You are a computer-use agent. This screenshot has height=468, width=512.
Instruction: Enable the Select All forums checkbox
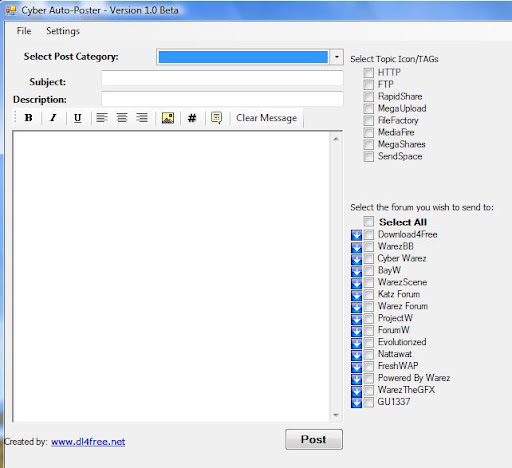[369, 222]
